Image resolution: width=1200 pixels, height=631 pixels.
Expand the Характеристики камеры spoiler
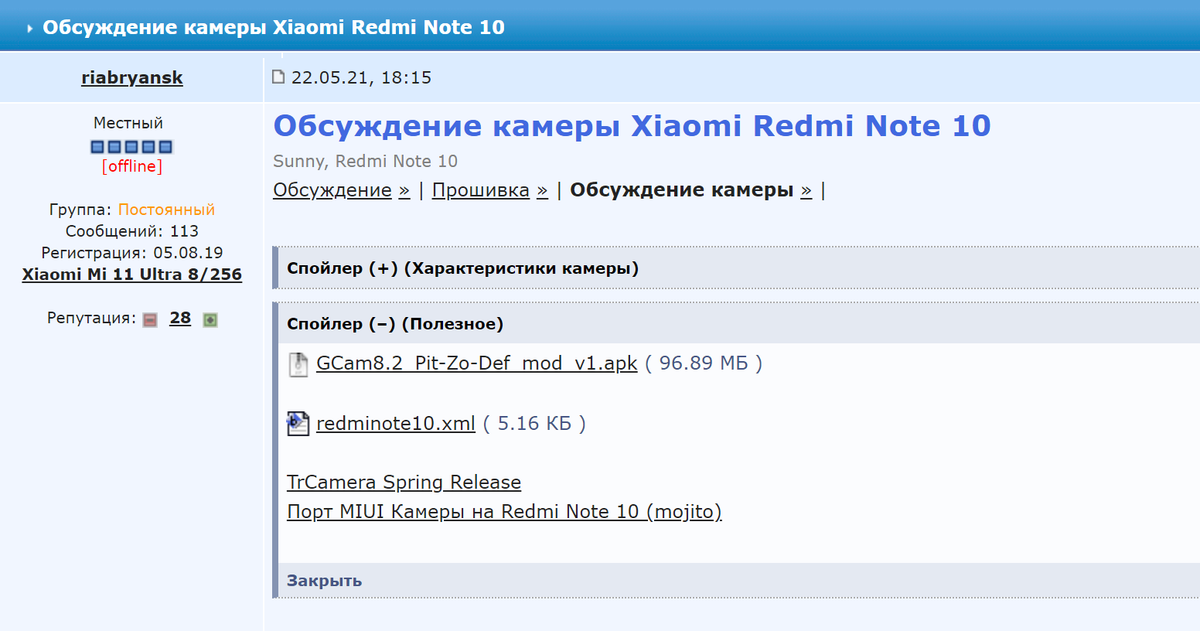tap(736, 268)
